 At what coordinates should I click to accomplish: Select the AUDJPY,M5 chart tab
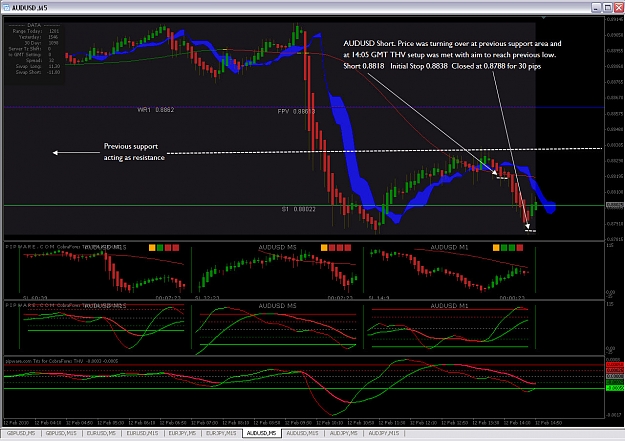343,433
